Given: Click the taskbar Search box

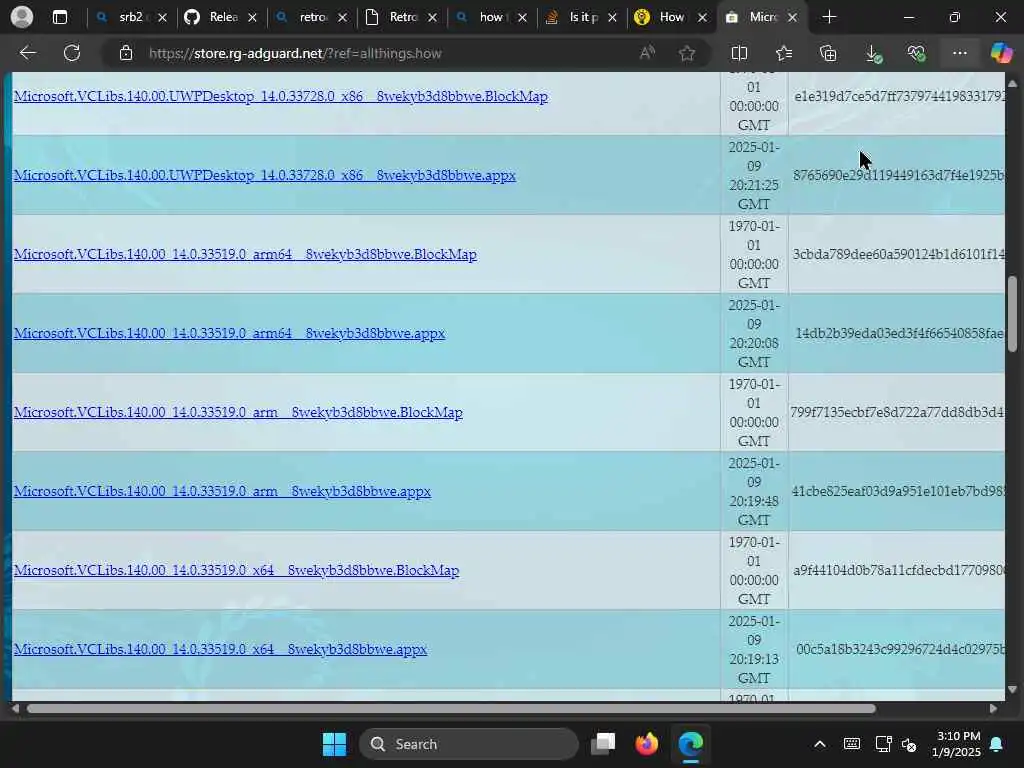Looking at the screenshot, I should [x=469, y=744].
